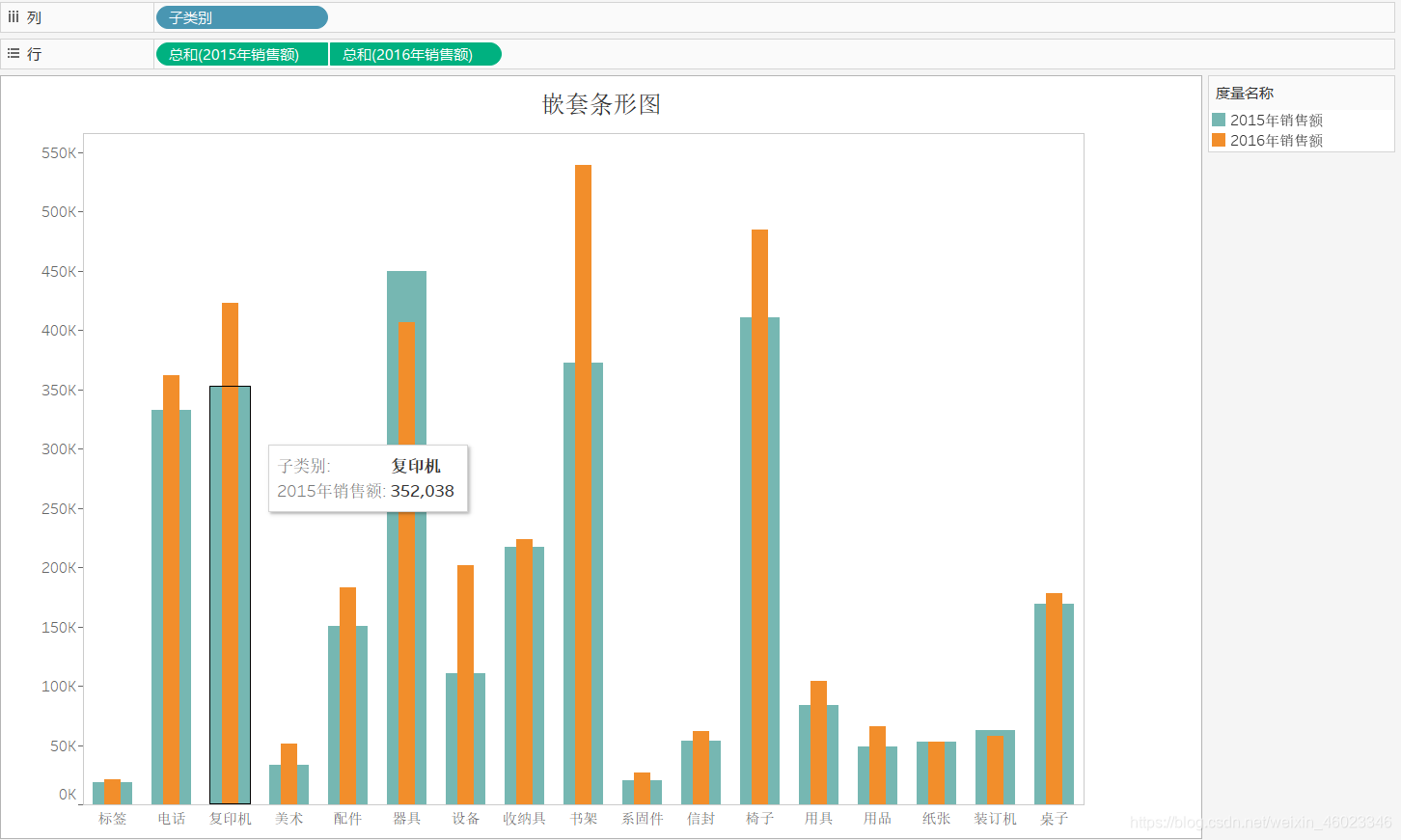The height and width of the screenshot is (840, 1401).
Task: Click the 电话 axis label
Action: pyautogui.click(x=172, y=819)
